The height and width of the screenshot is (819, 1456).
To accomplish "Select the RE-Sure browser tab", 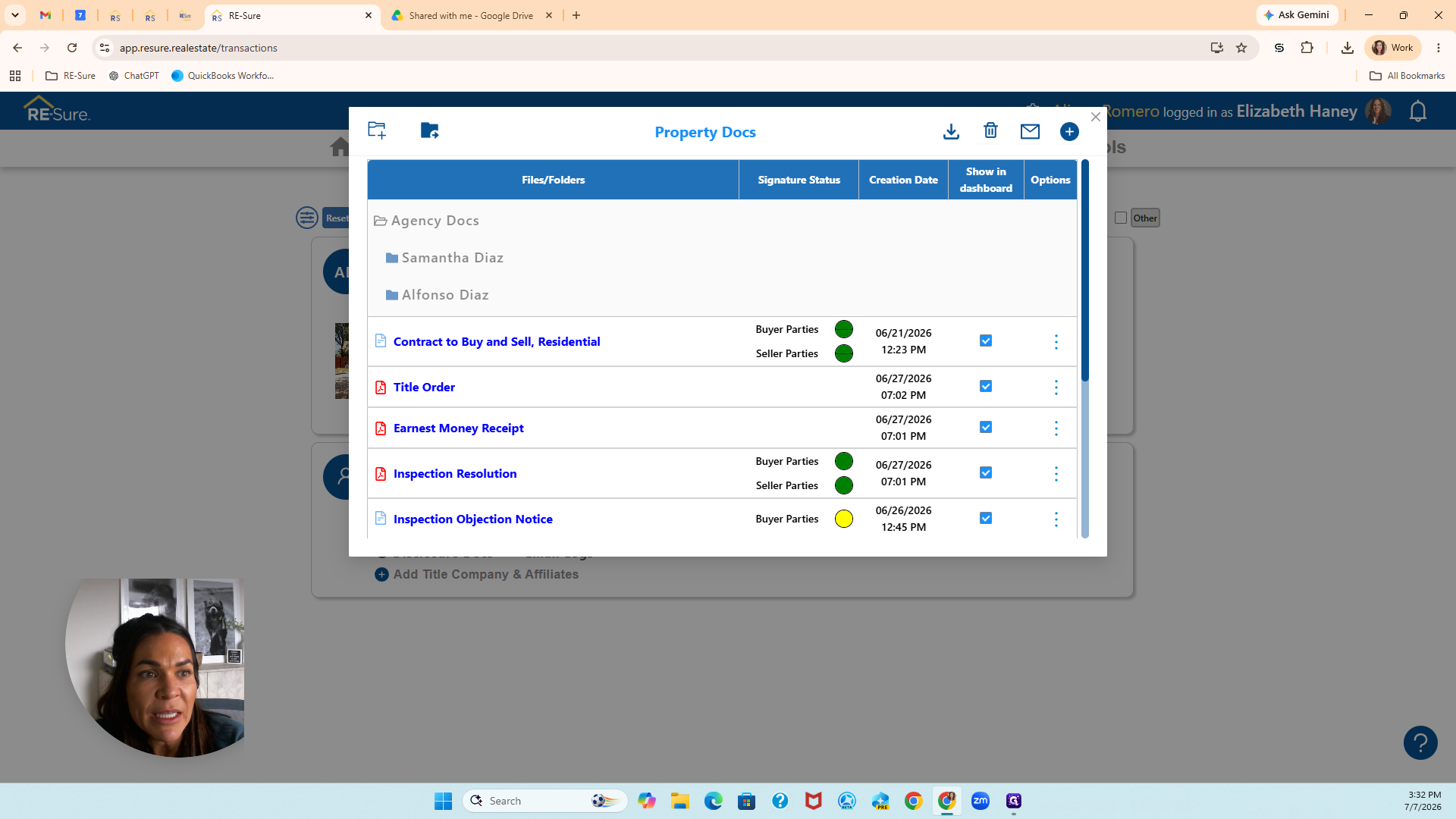I will [x=292, y=15].
